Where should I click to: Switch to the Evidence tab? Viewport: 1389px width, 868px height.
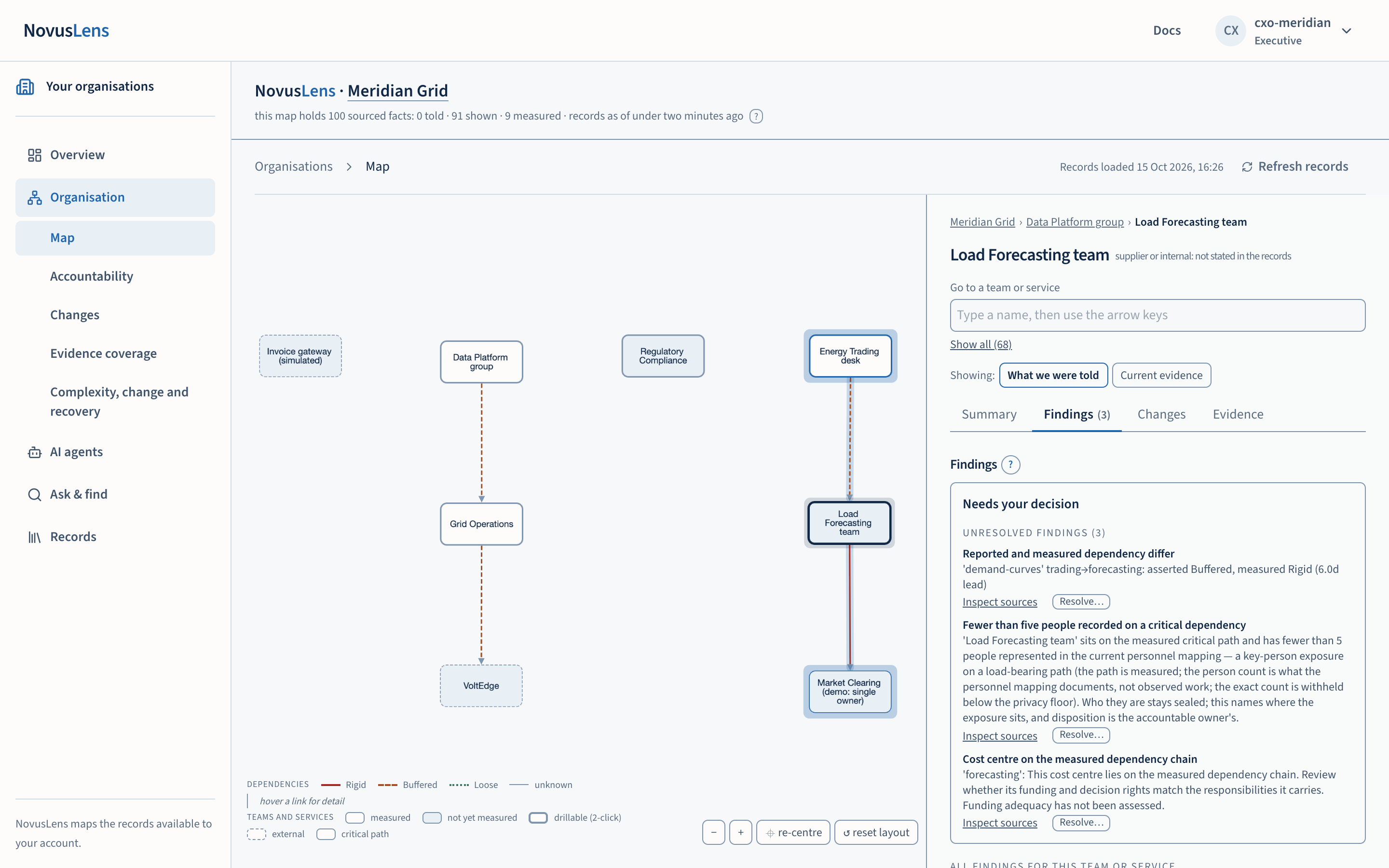1238,415
